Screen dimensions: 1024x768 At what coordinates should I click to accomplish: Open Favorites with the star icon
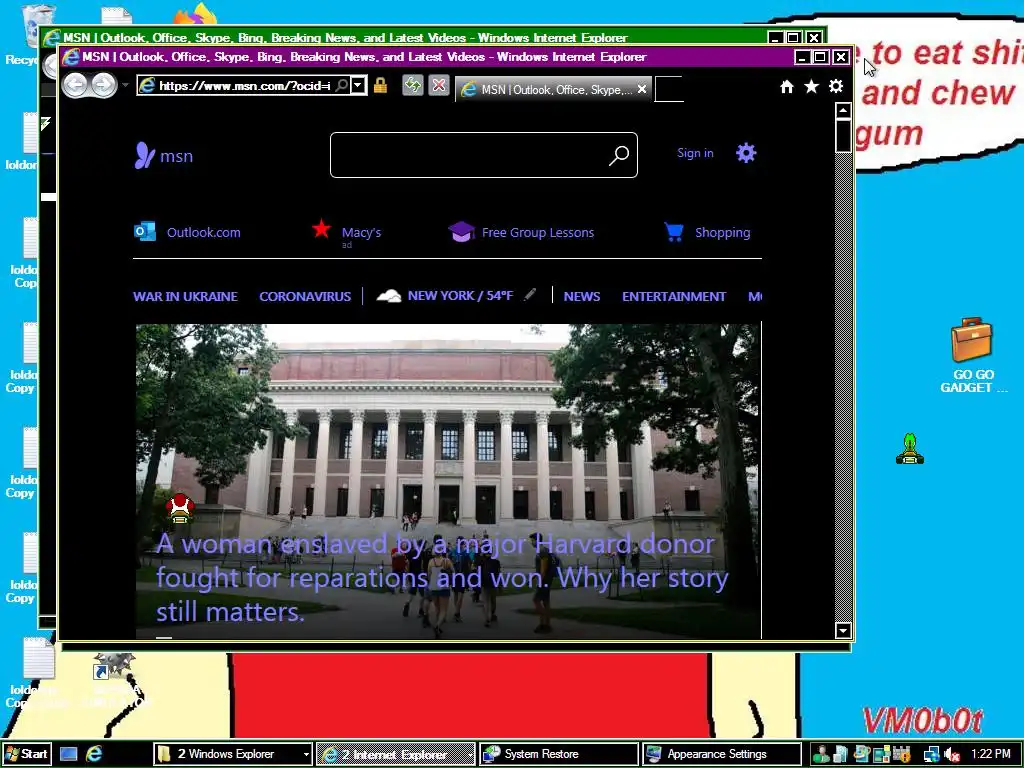[x=811, y=86]
